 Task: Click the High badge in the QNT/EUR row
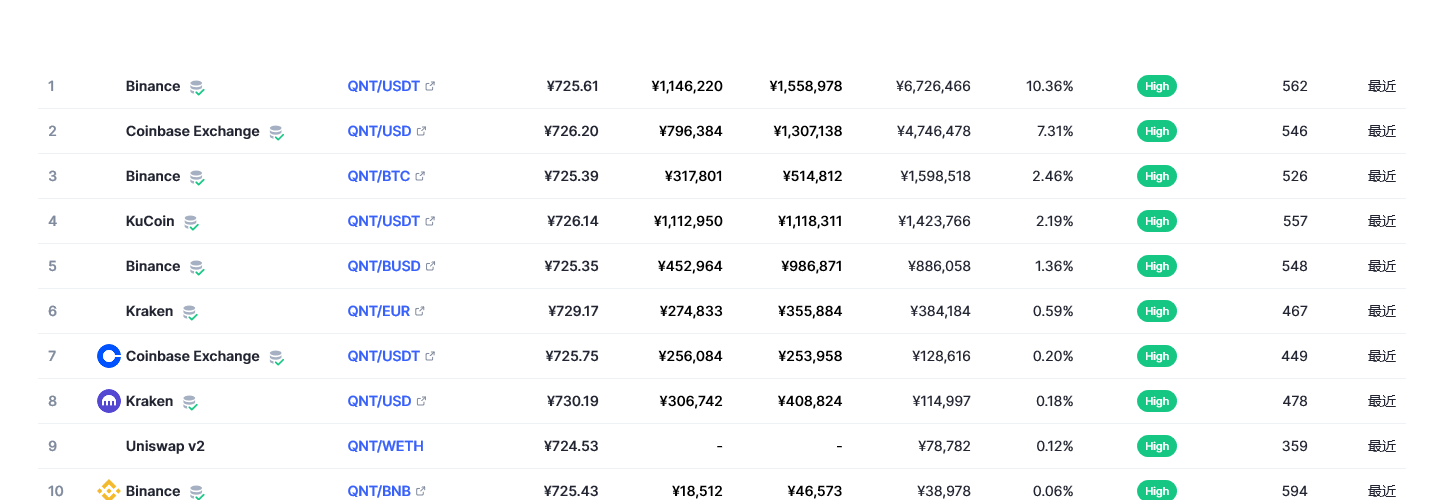[x=1157, y=311]
